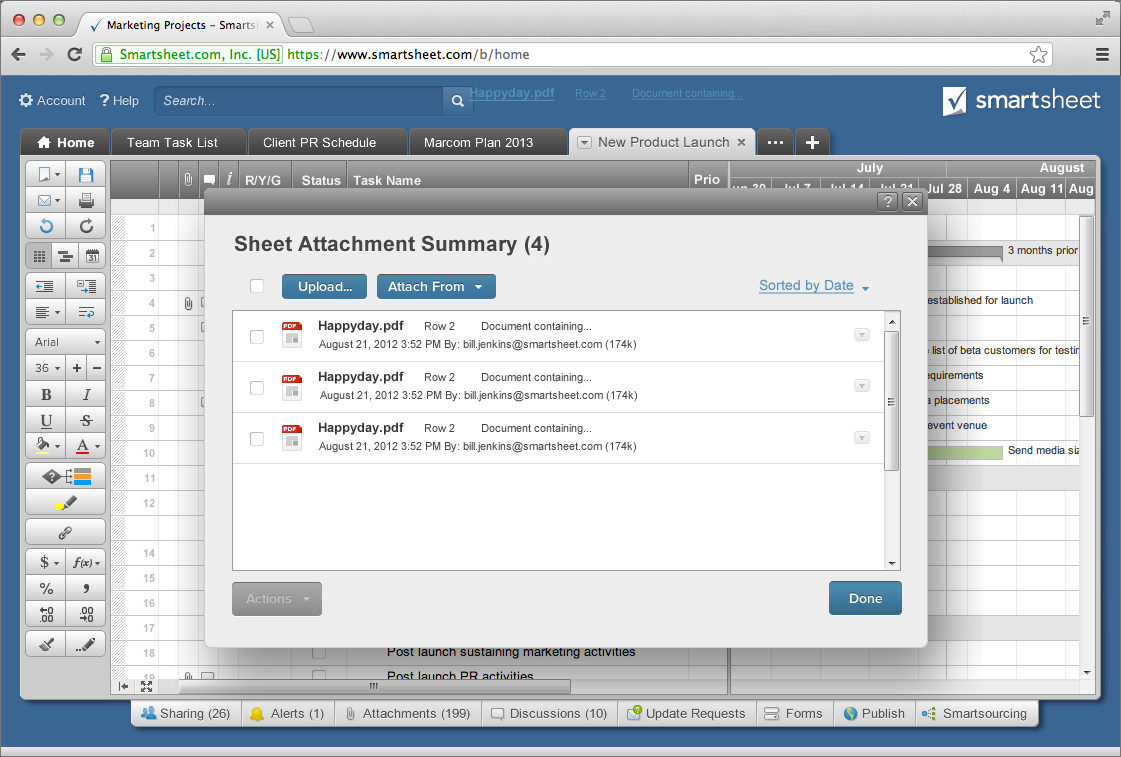
Task: Click the Print icon in left toolbar
Action: [86, 201]
